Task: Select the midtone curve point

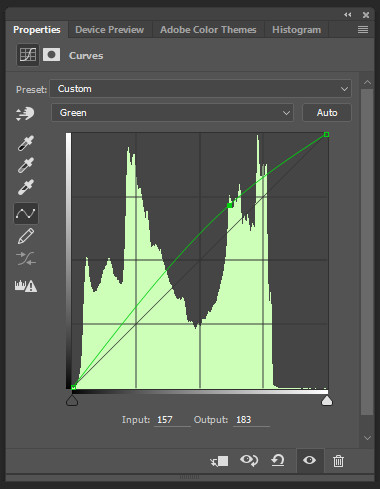Action: (230, 205)
